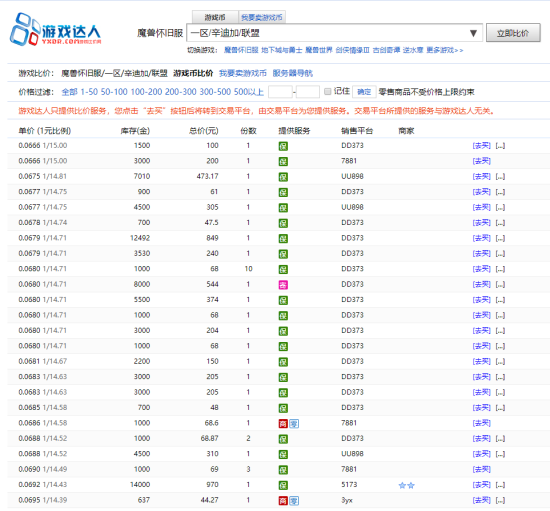Click the 保 guarantee icon for the 0.0675 row

tap(283, 177)
